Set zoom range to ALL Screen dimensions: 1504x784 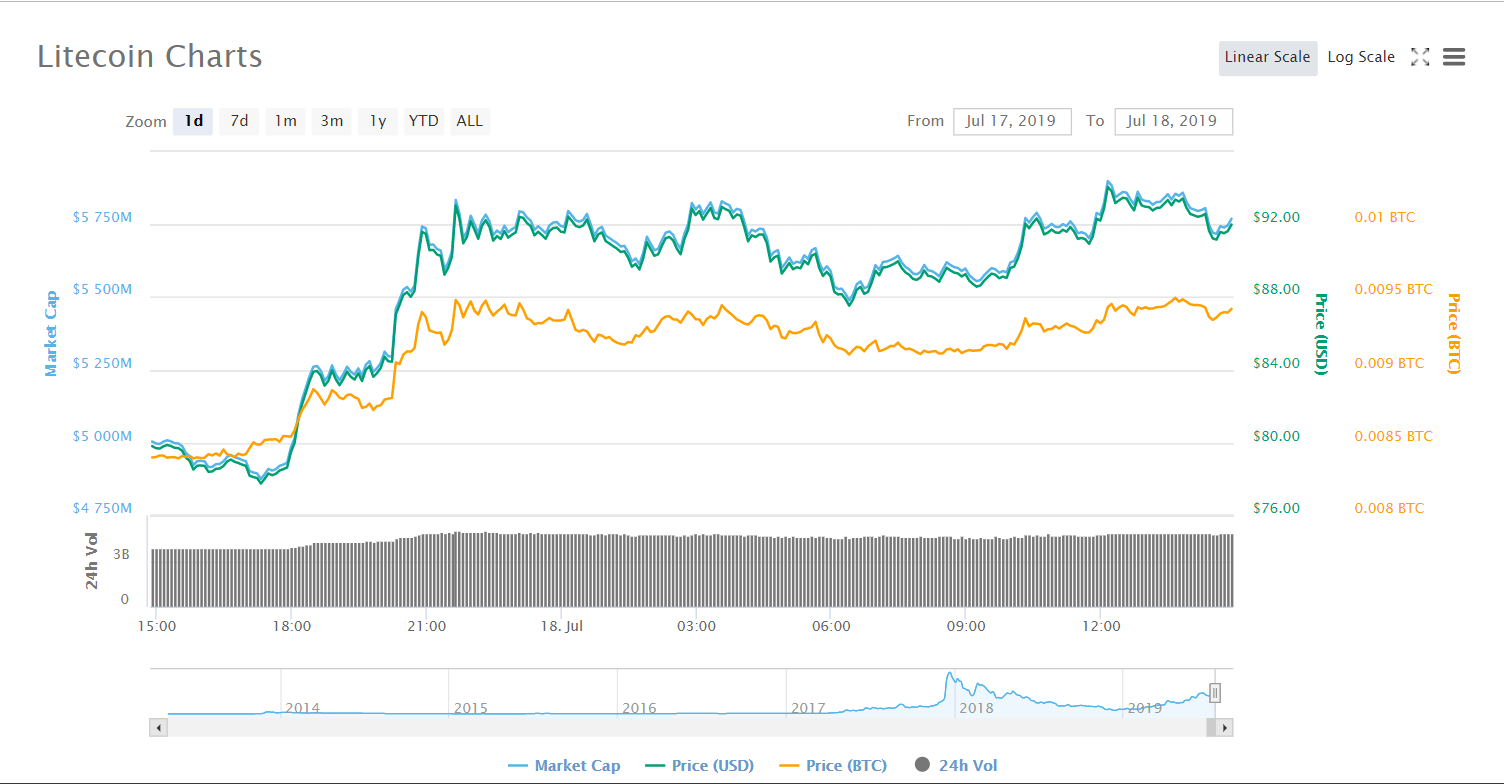469,121
